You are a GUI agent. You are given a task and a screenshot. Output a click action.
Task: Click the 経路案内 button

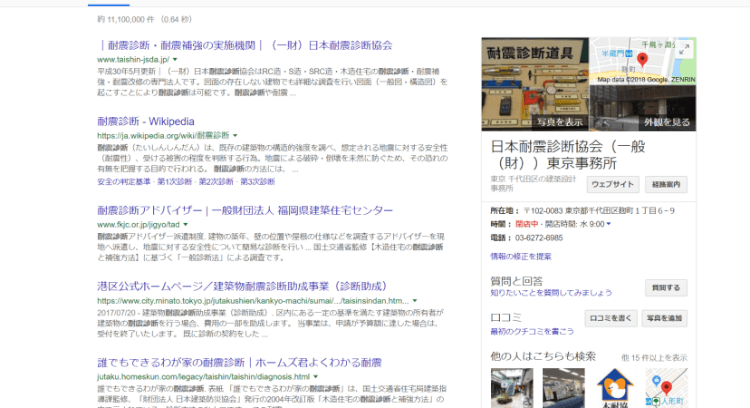666,184
